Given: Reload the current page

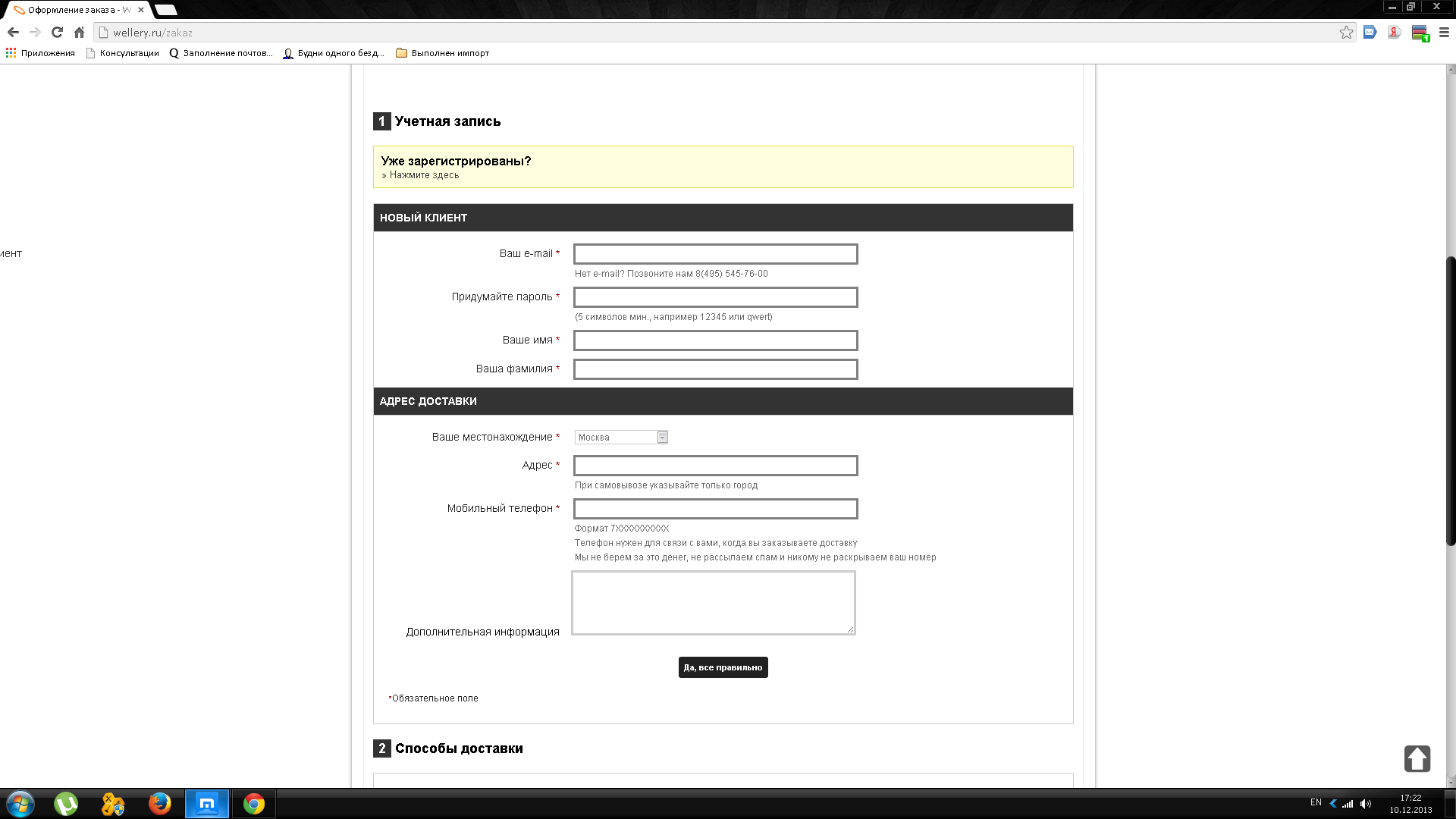Looking at the screenshot, I should tap(57, 33).
